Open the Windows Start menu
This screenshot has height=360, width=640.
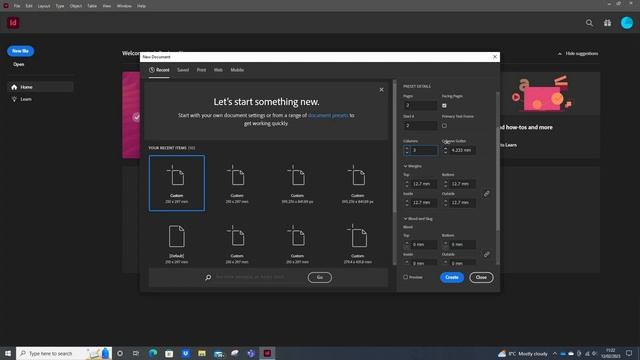click(x=7, y=353)
